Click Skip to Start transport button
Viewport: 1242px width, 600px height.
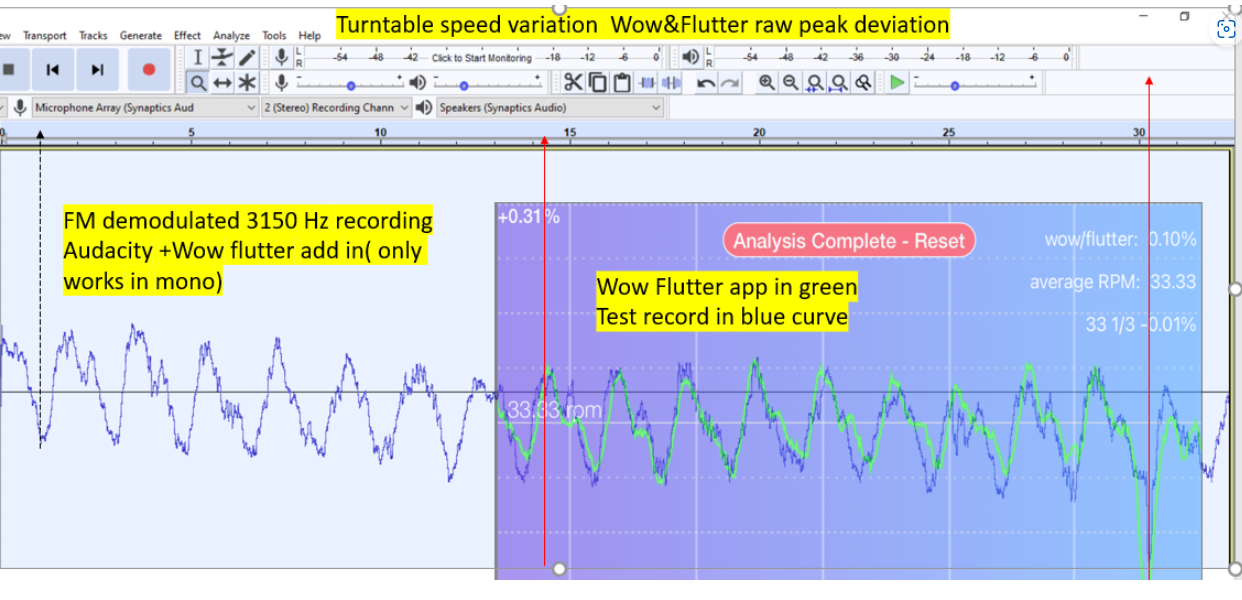click(53, 70)
